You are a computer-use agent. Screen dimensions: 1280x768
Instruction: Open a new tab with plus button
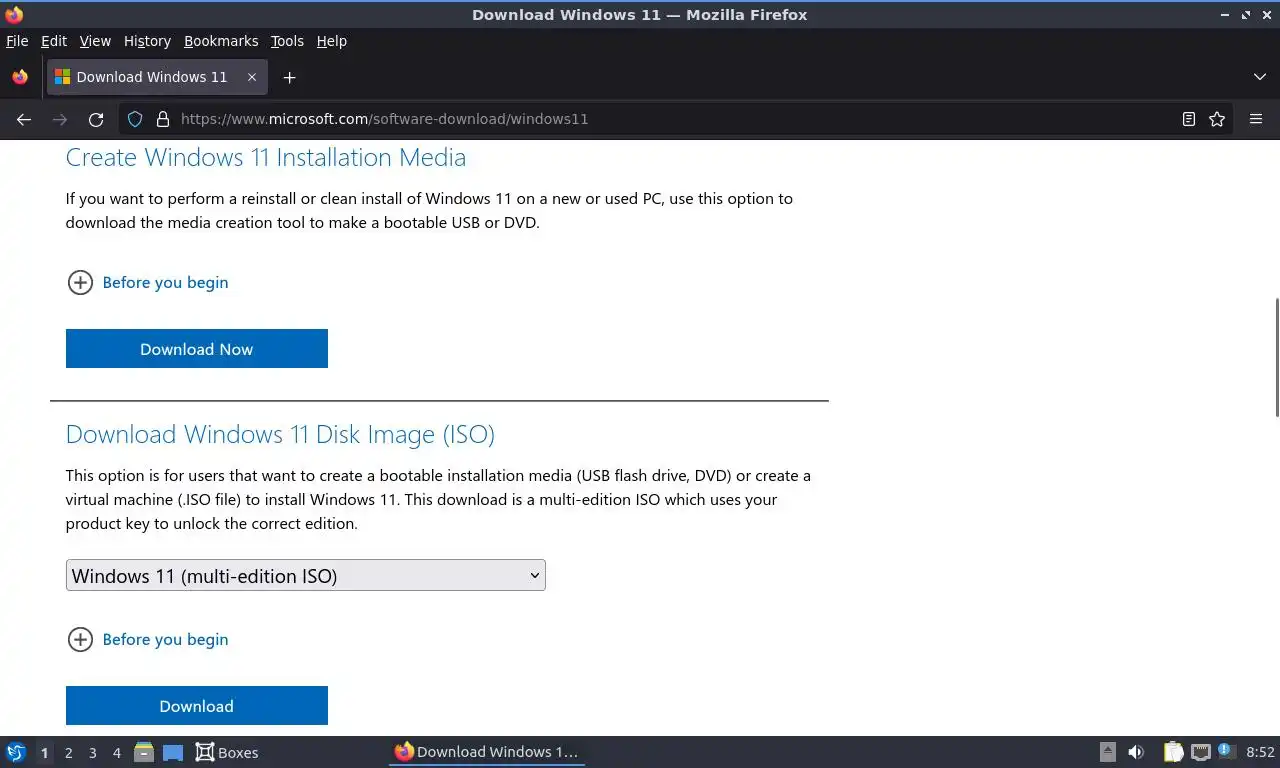pos(289,77)
